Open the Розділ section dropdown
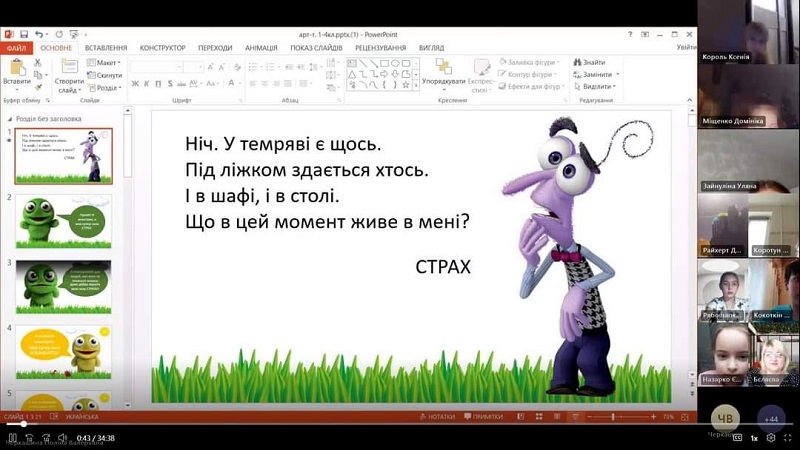 pos(104,88)
